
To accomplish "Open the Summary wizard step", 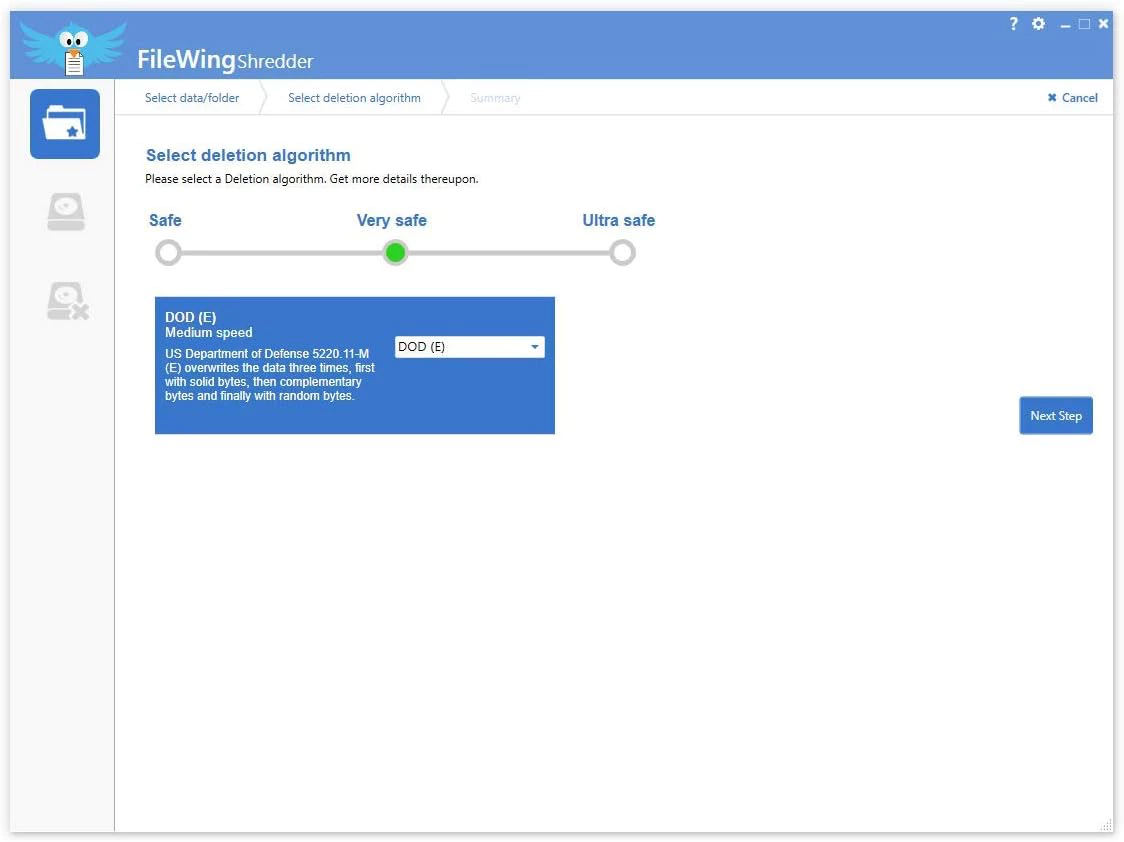I will [x=495, y=97].
